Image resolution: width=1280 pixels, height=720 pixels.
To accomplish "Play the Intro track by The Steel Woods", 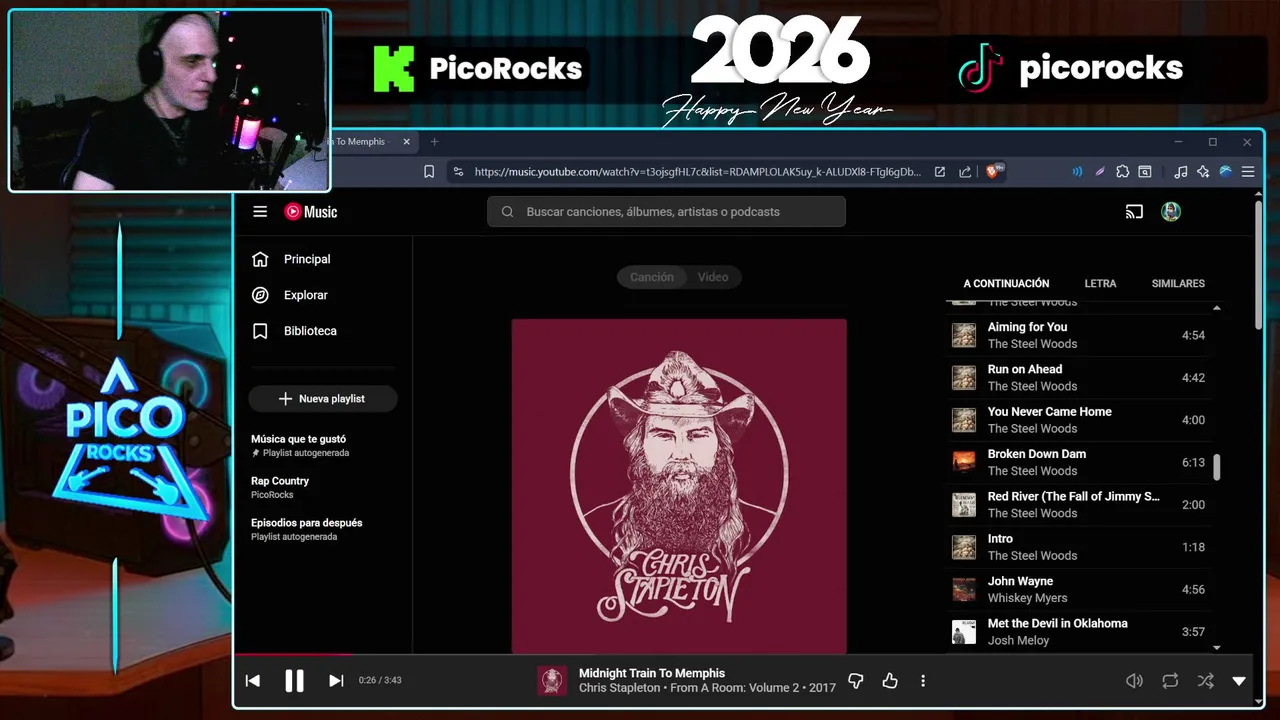I will pyautogui.click(x=1078, y=547).
